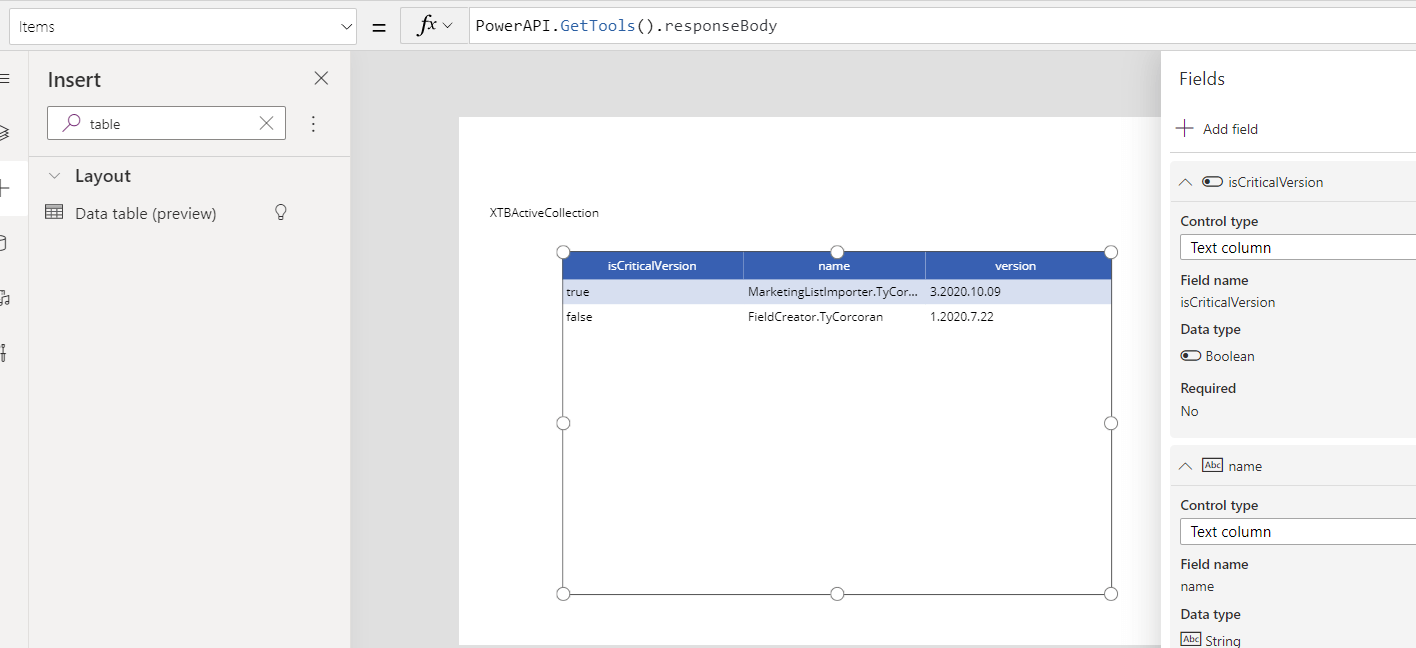Collapse the isCriticalVersion field card
Viewport: 1416px width, 648px height.
click(1186, 182)
